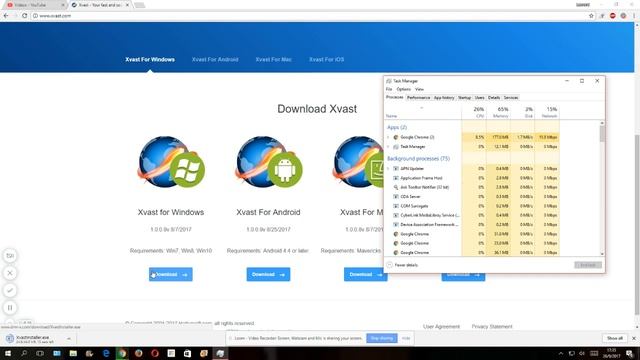Open the Options menu in Task Manager
This screenshot has width=640, height=360.
[403, 89]
